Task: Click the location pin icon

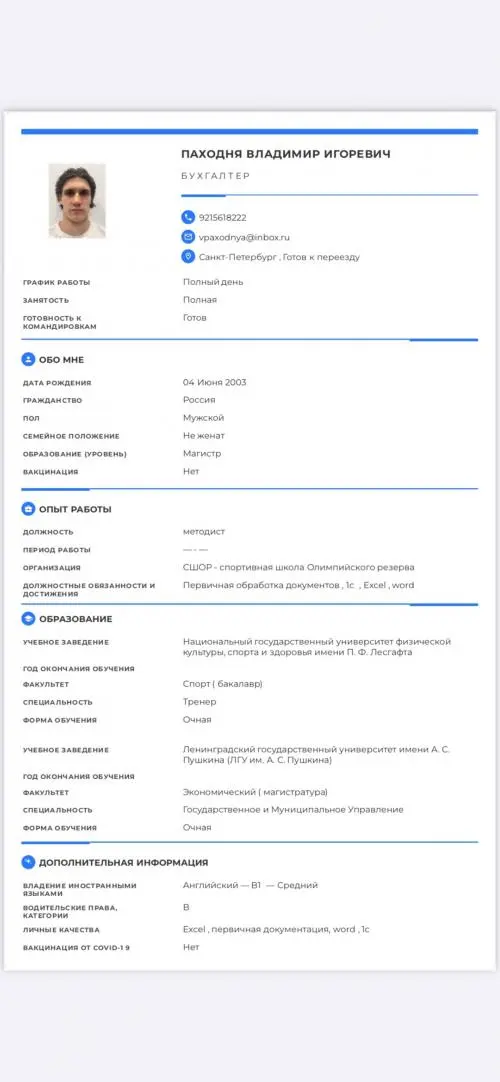Action: click(188, 257)
